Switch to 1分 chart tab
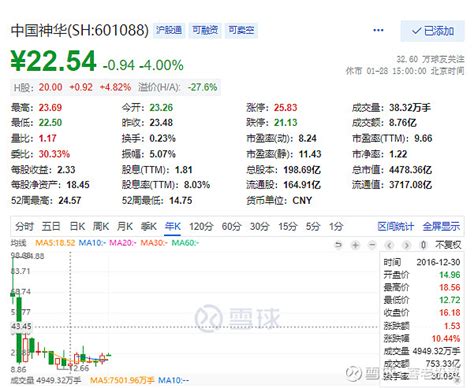Viewport: 474px width, 388px height. [336, 227]
